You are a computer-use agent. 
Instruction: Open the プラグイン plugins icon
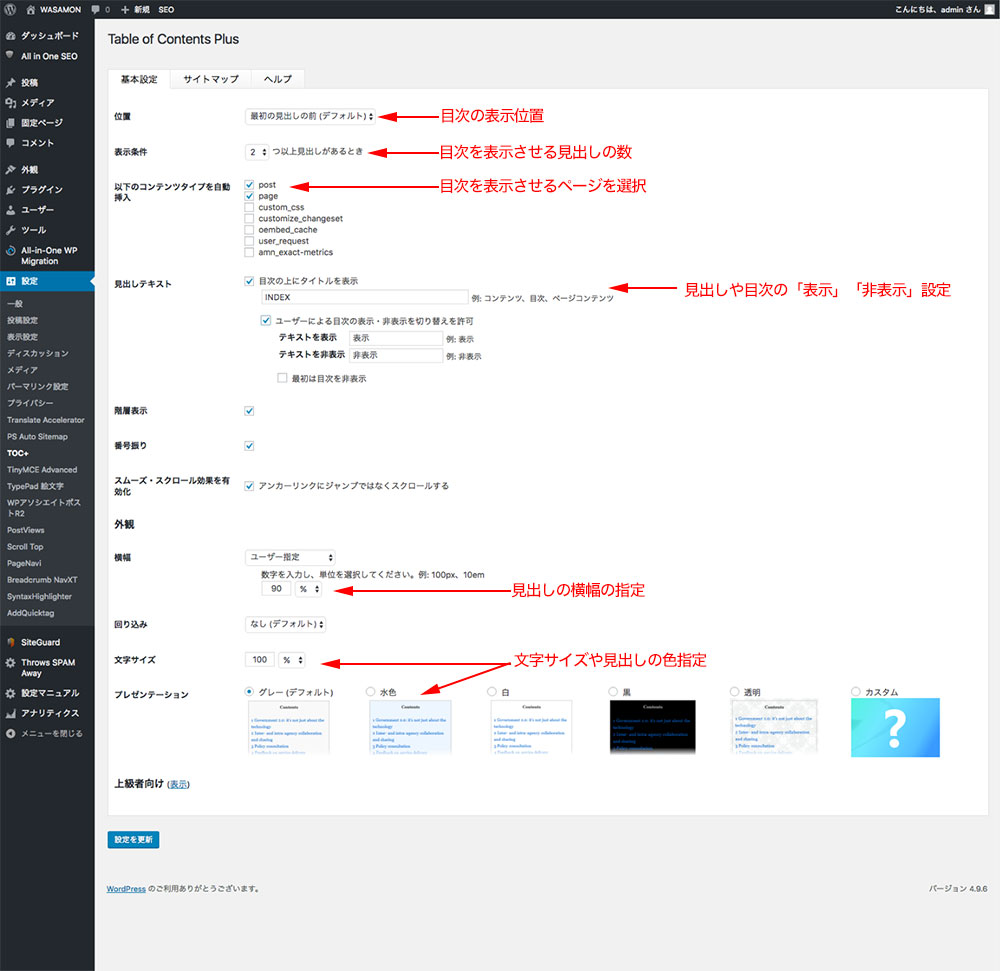10,189
